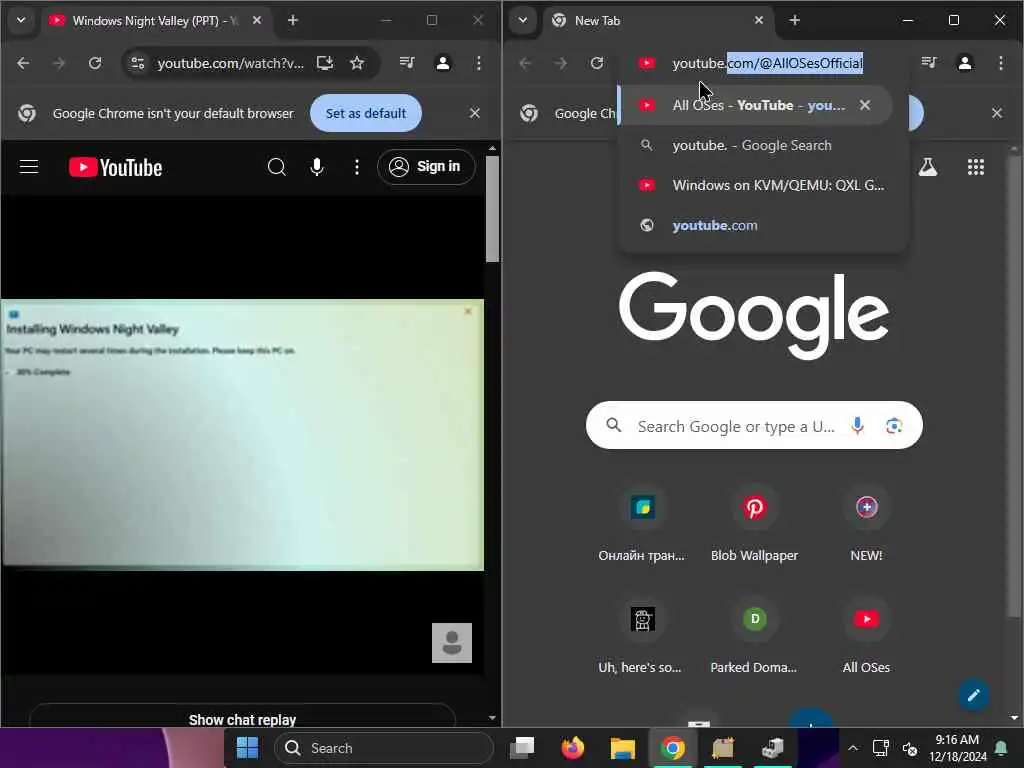Screen dimensions: 1024x768
Task: Go to YouTube home via logo
Action: click(116, 167)
